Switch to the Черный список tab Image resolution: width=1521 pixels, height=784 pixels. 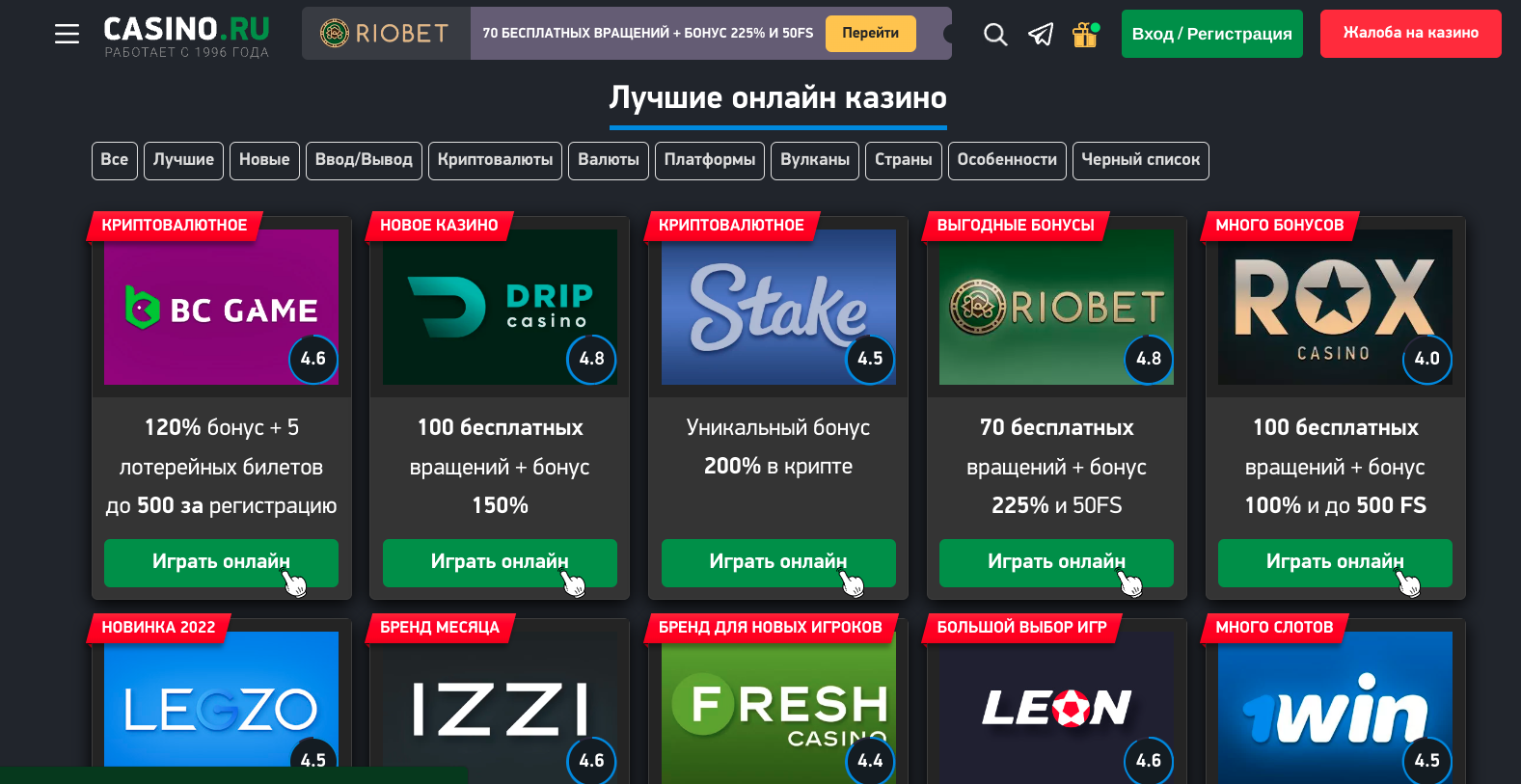point(1140,160)
